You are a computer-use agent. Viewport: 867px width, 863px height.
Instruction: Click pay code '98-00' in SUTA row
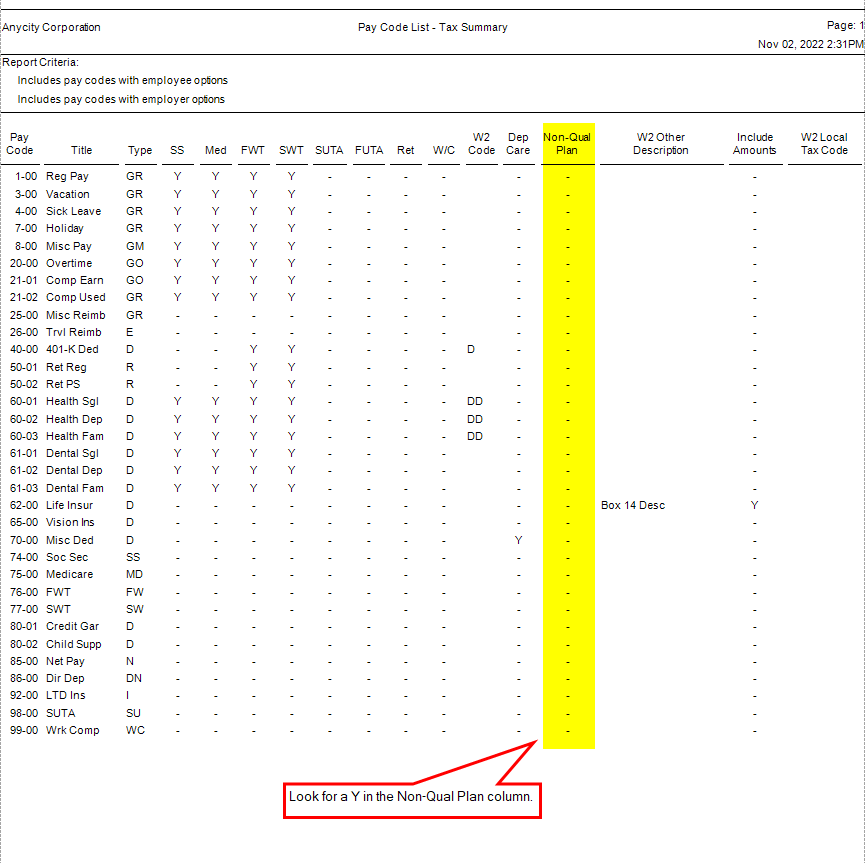pos(24,713)
